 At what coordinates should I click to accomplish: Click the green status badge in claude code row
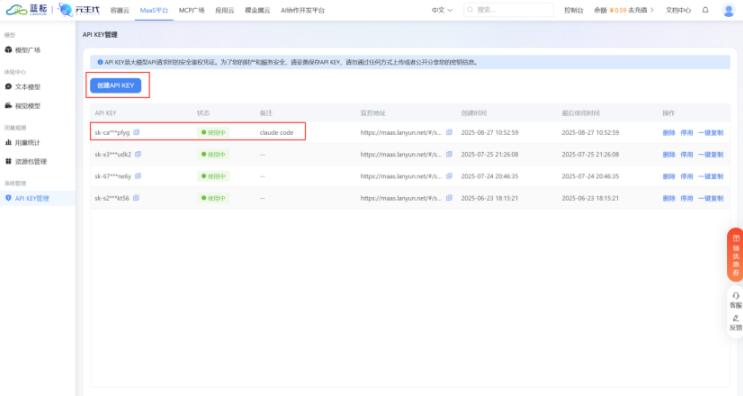213,133
